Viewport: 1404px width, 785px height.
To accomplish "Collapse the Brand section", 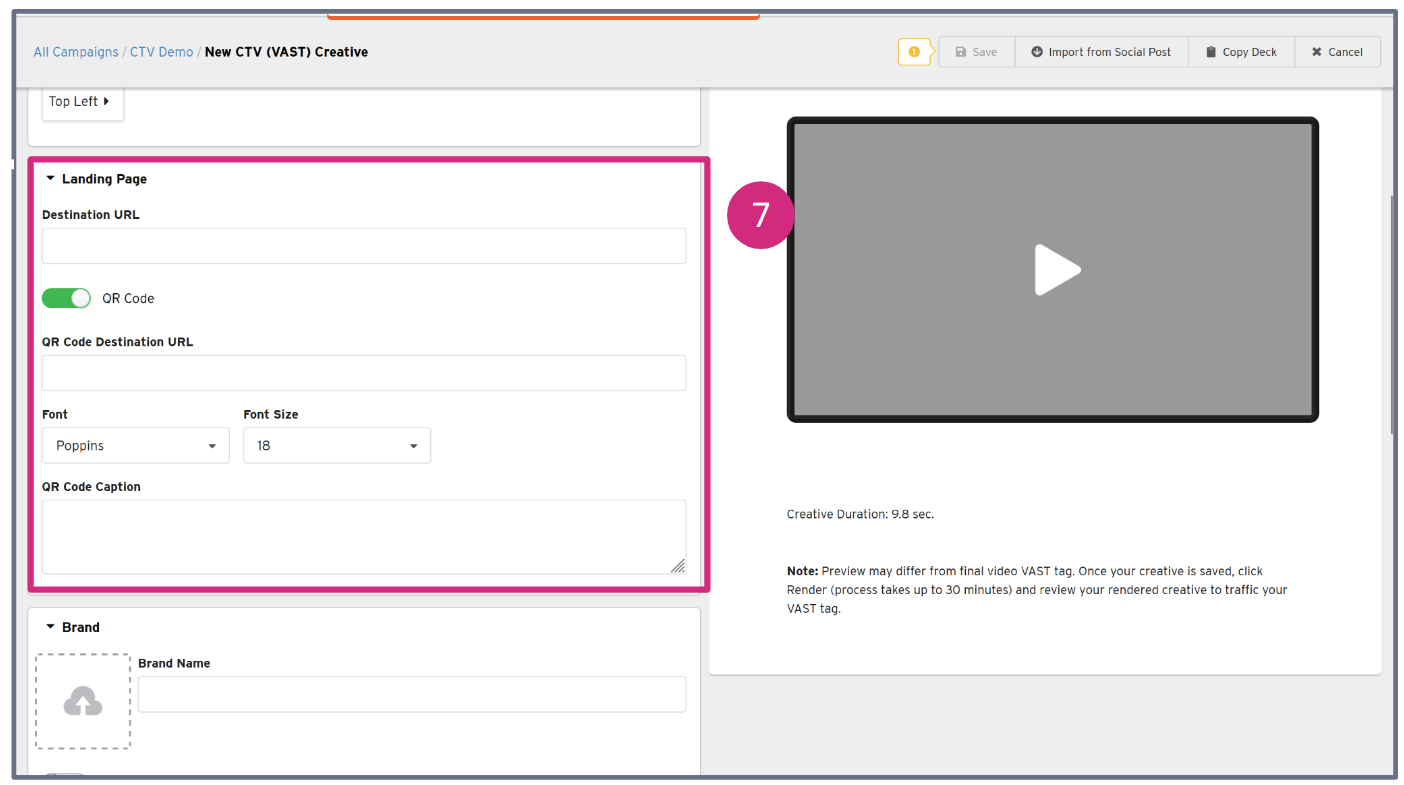I will (51, 627).
